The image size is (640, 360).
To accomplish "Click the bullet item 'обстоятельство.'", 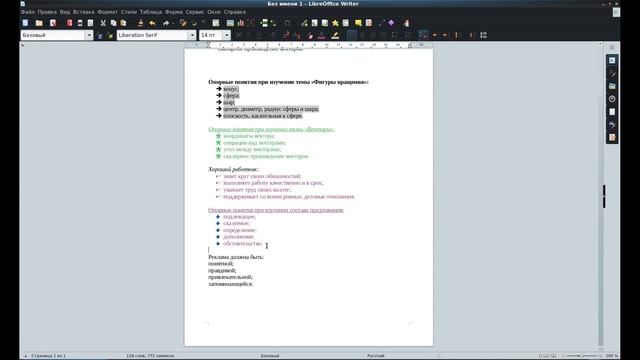I will pyautogui.click(x=243, y=244).
